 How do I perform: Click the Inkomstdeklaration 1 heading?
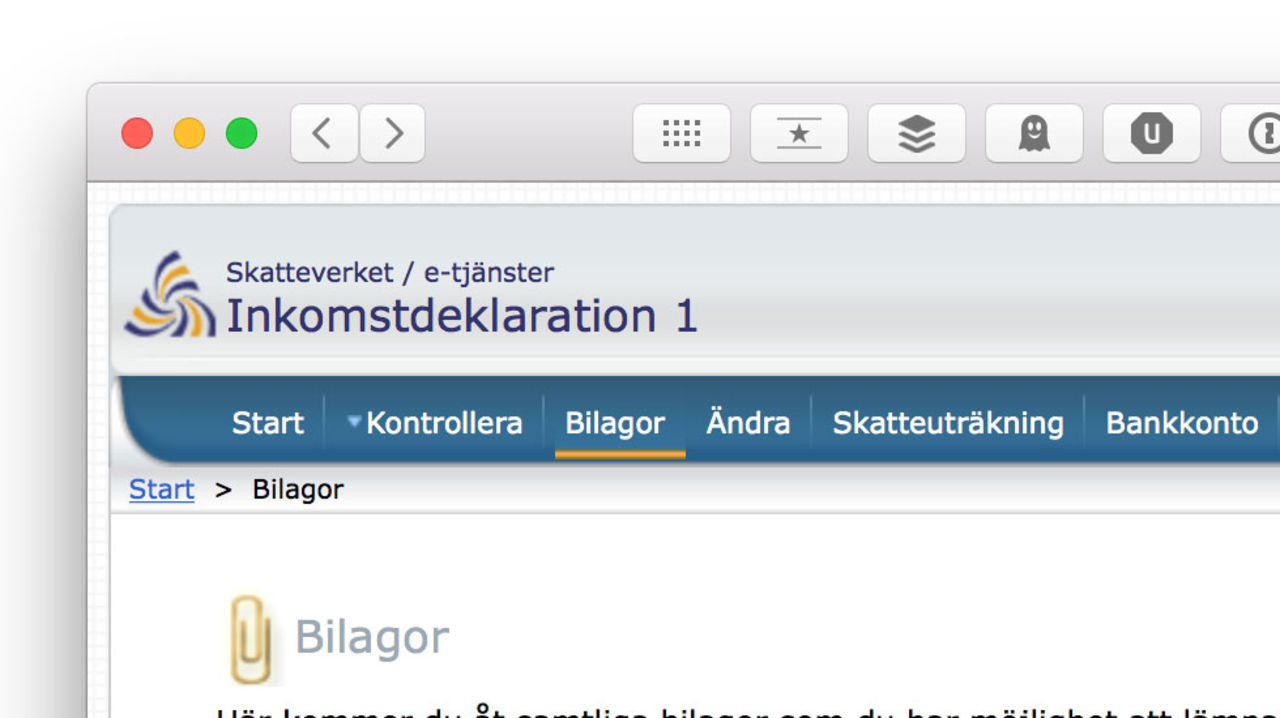coord(461,316)
